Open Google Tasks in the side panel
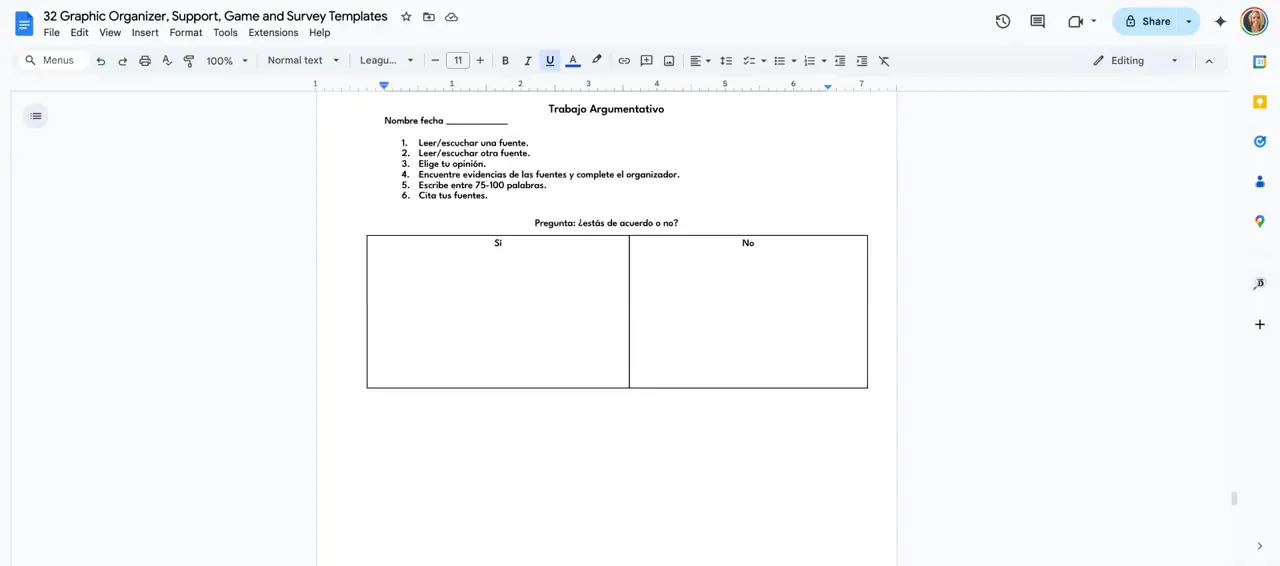The image size is (1280, 566). pos(1260,142)
